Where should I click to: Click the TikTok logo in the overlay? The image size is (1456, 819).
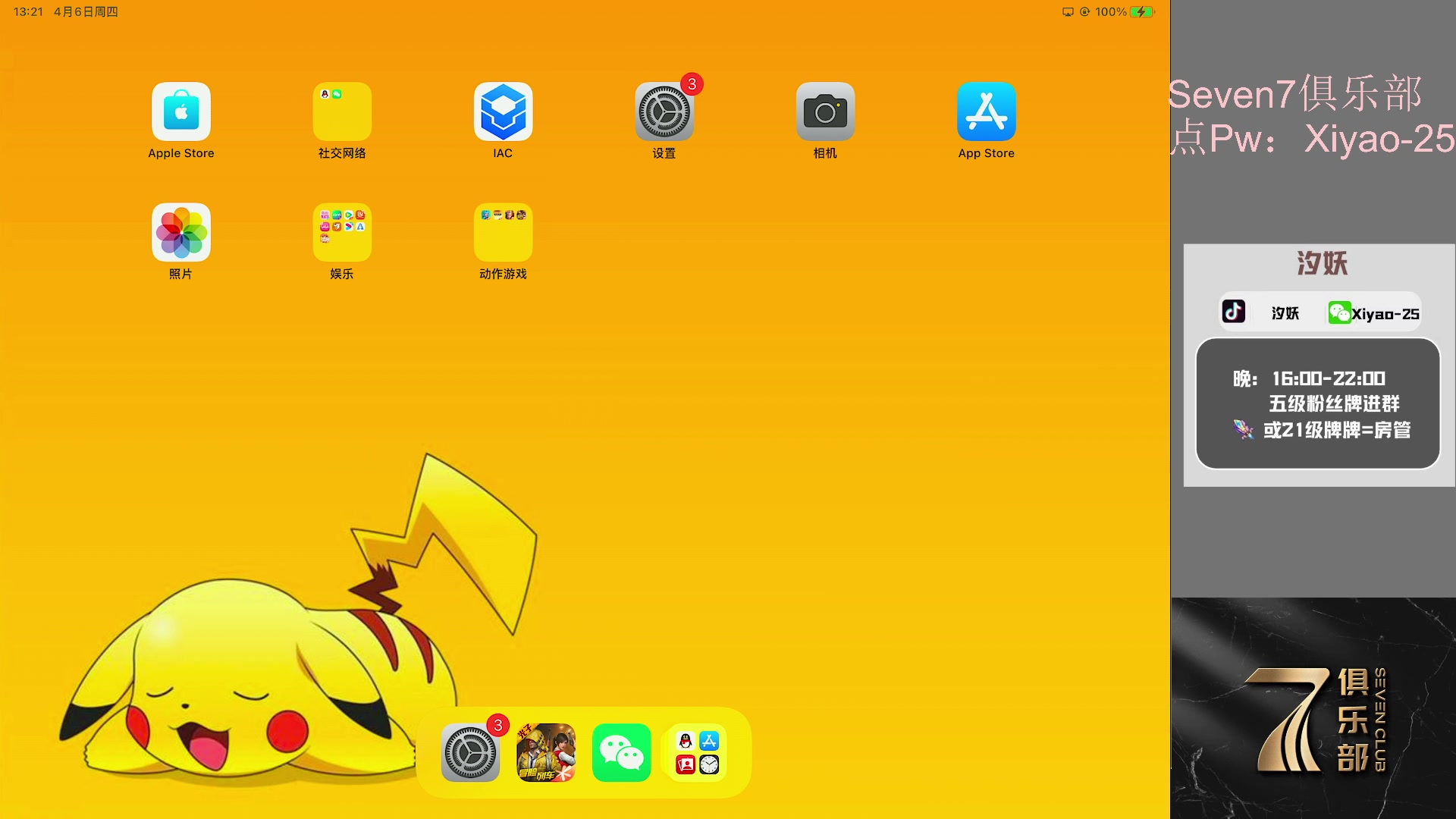1234,312
